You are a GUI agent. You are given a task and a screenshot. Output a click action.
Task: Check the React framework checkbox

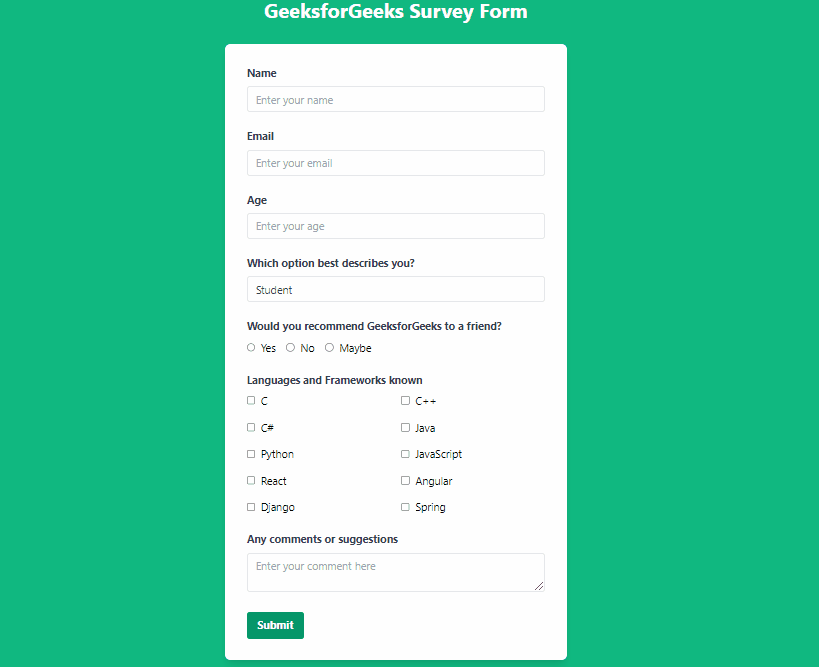click(251, 481)
